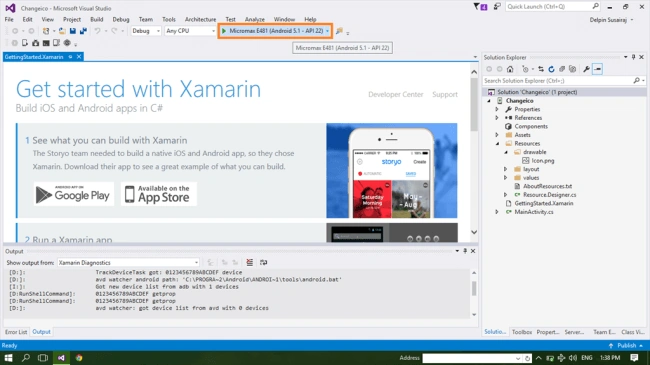Toggle Preview Selected Items button
This screenshot has height=365, width=650.
pyautogui.click(x=597, y=69)
